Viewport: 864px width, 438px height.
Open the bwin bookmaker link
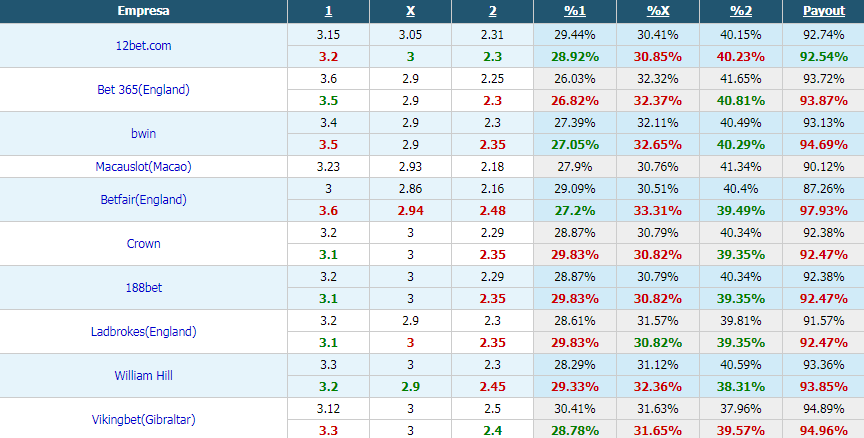pos(143,134)
